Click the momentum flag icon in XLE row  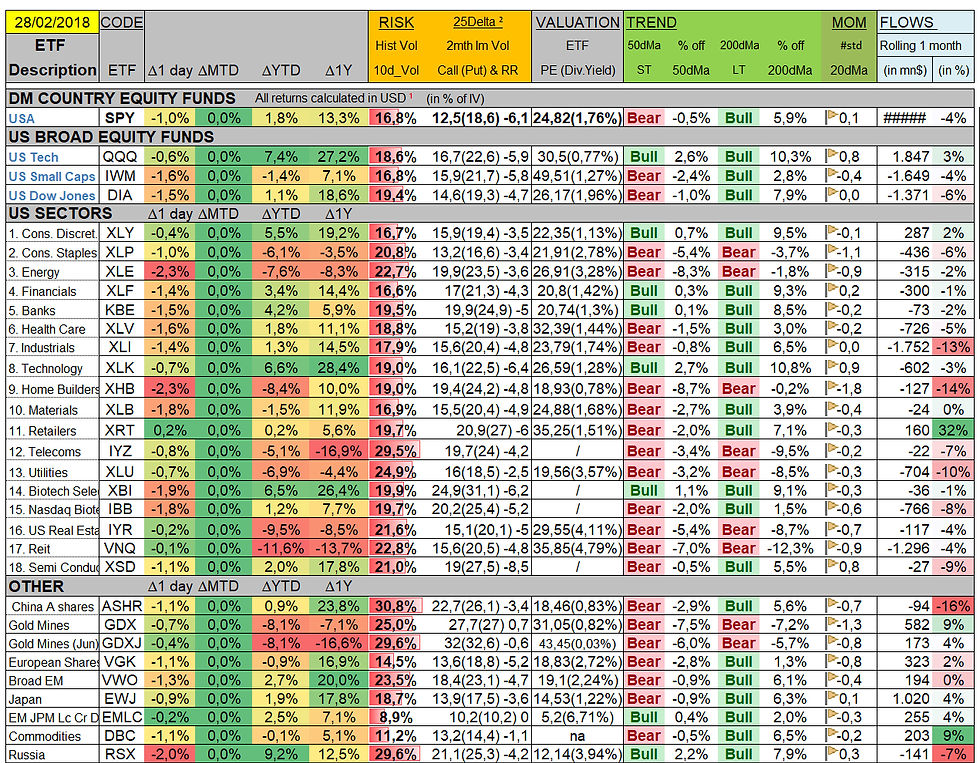[831, 270]
